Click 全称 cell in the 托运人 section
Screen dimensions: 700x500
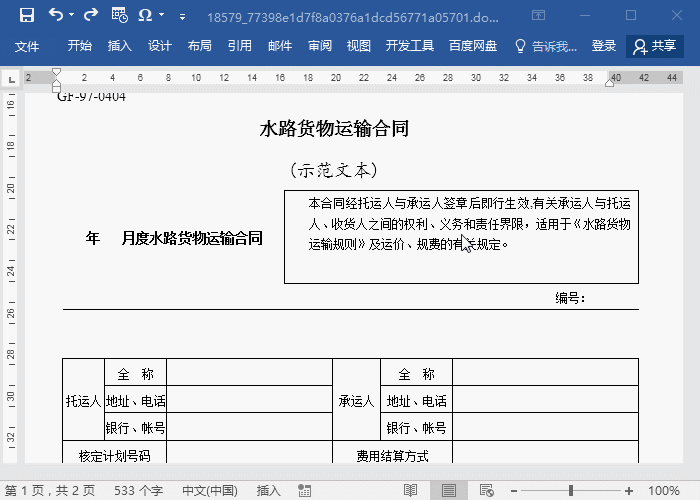(135, 373)
